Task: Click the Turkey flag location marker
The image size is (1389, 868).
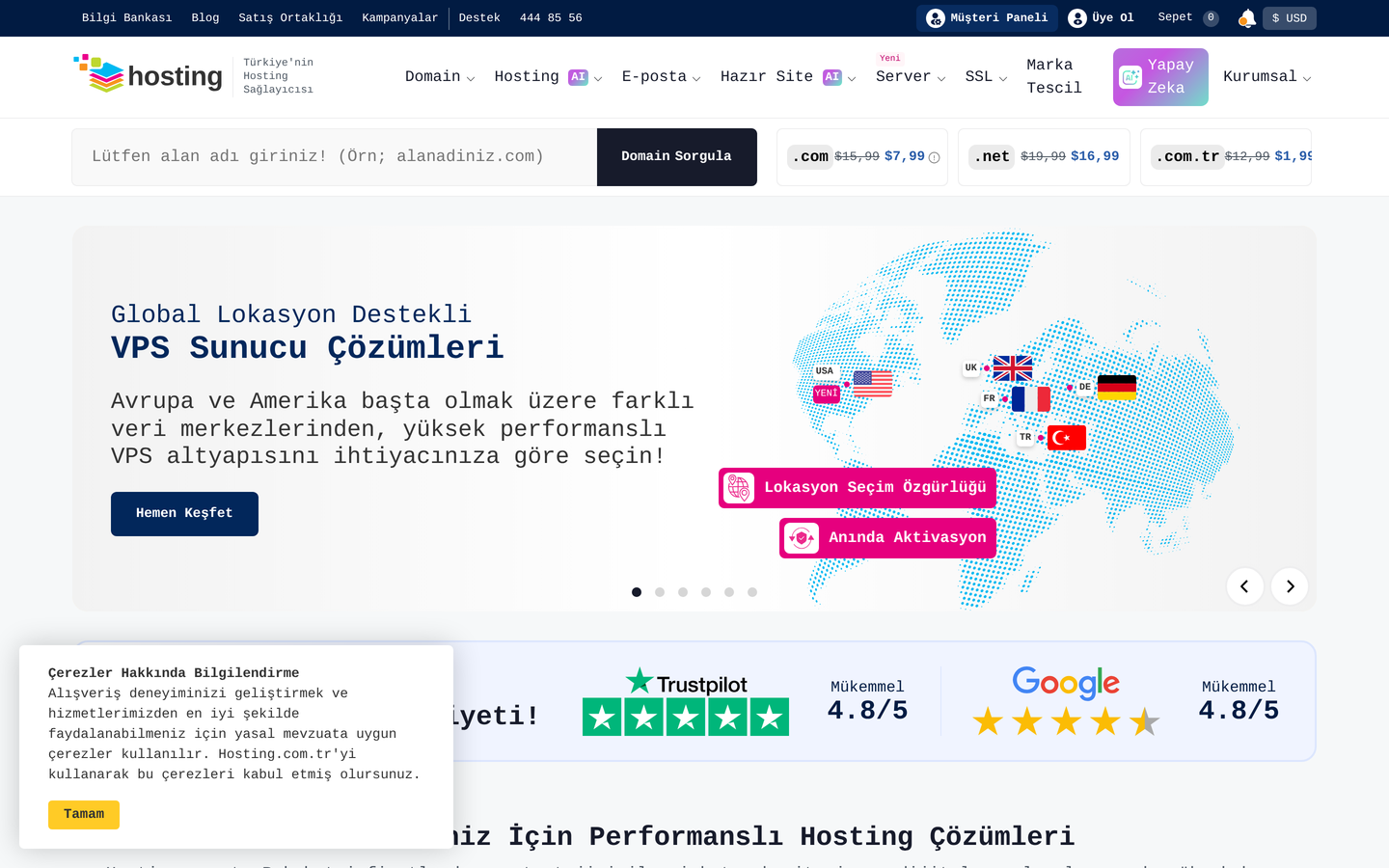Action: (x=1067, y=438)
